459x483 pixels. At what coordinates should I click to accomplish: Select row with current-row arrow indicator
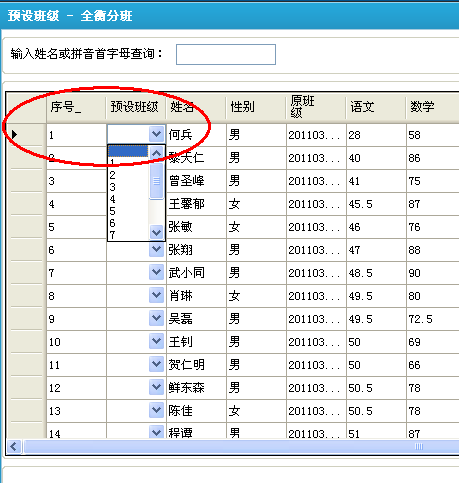point(26,135)
